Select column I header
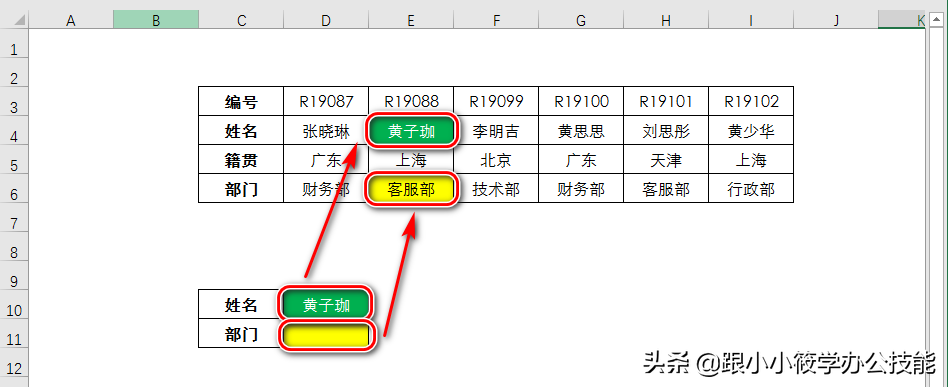This screenshot has width=948, height=387. pyautogui.click(x=751, y=20)
